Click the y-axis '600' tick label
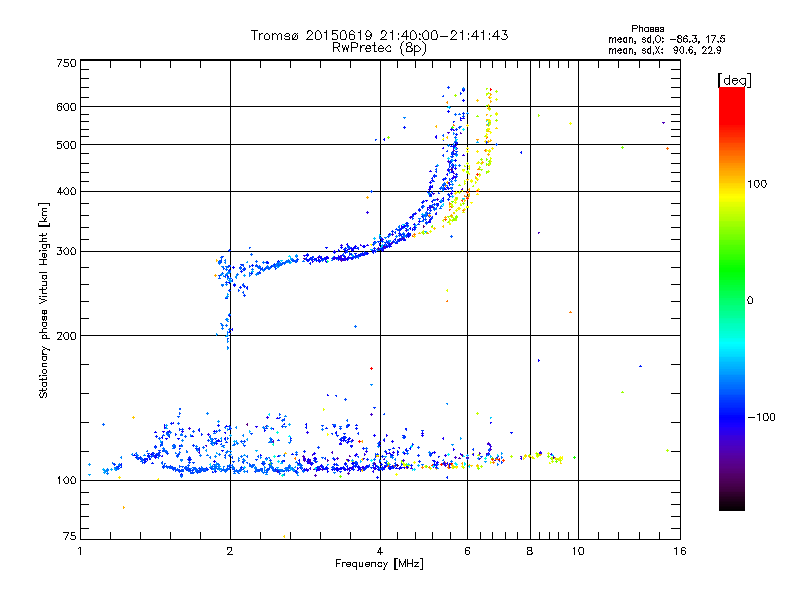 click(x=66, y=107)
